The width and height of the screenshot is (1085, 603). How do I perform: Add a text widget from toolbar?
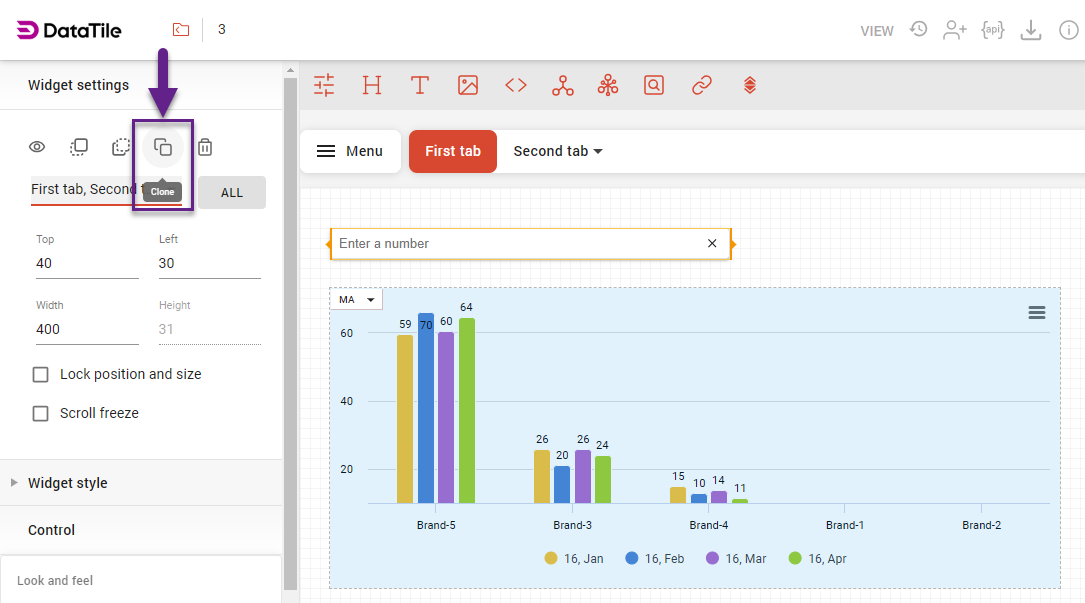coord(420,85)
